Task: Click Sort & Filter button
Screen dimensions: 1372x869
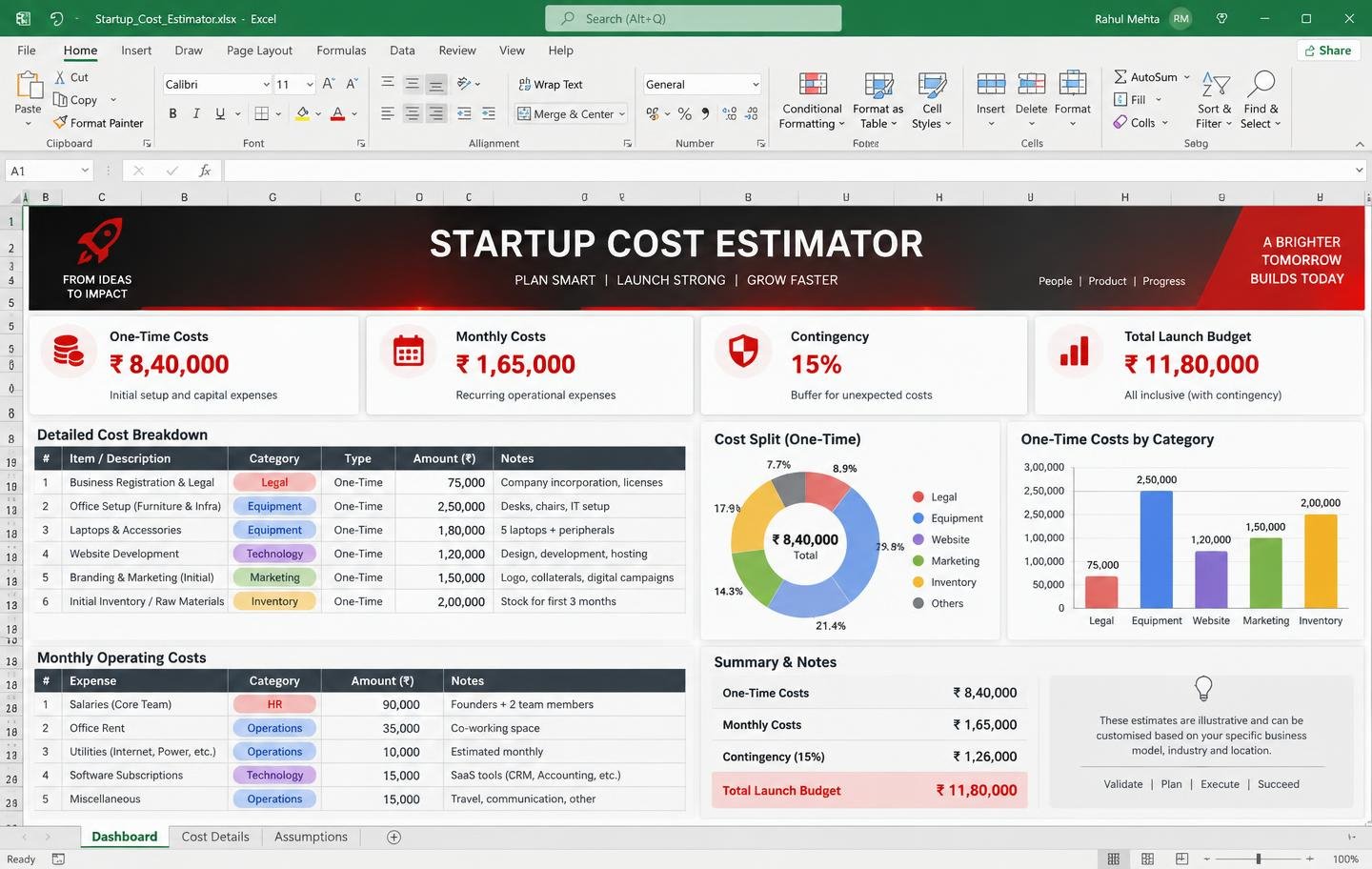Action: point(1215,101)
